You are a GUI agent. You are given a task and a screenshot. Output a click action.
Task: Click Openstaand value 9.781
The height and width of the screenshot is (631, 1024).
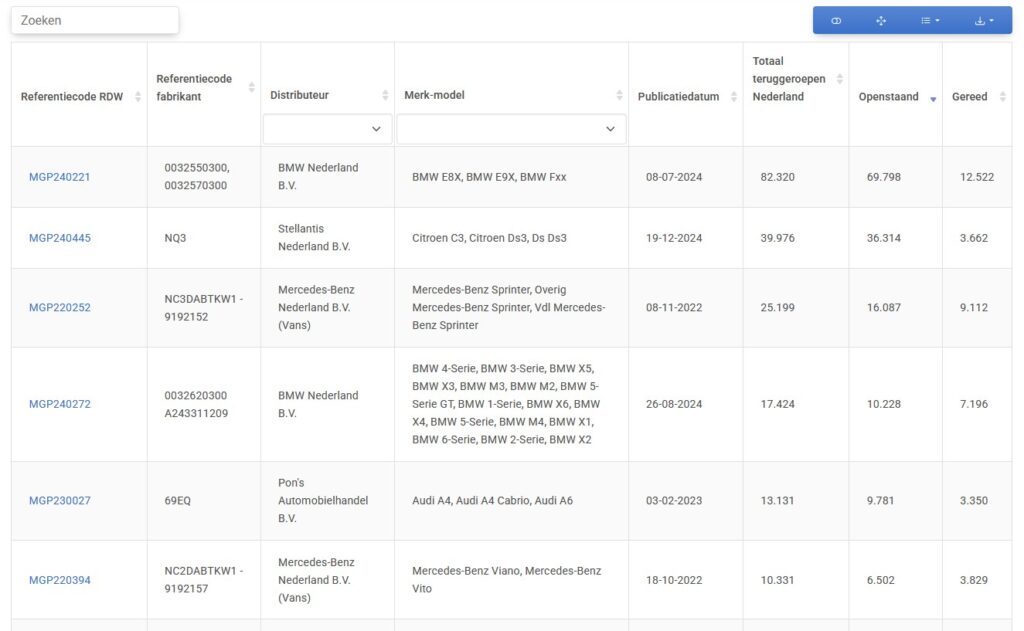[x=880, y=500]
